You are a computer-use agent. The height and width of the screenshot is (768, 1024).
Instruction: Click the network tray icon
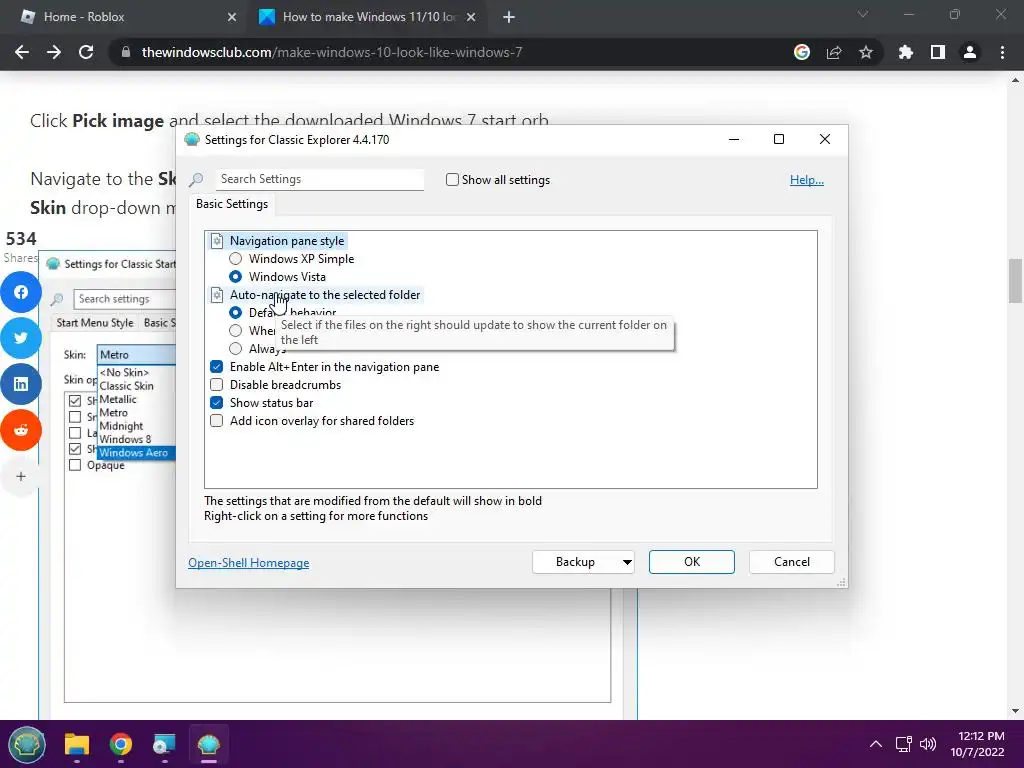(903, 744)
